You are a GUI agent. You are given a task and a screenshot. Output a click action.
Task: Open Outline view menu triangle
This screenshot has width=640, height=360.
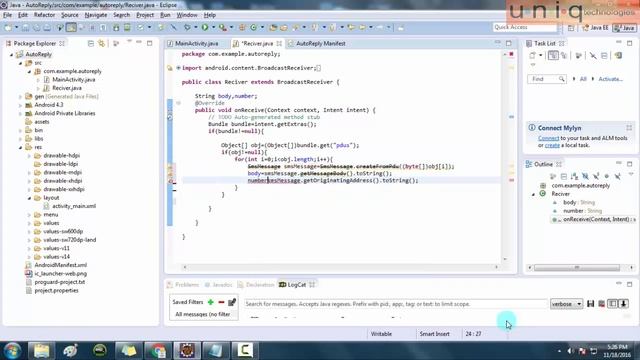click(x=631, y=174)
